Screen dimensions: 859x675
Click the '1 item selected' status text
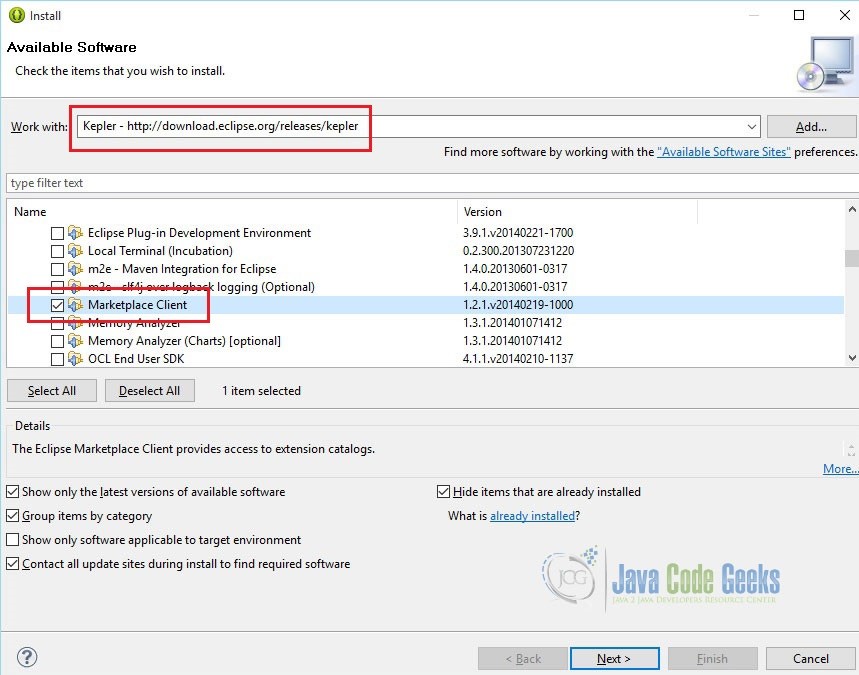click(261, 391)
